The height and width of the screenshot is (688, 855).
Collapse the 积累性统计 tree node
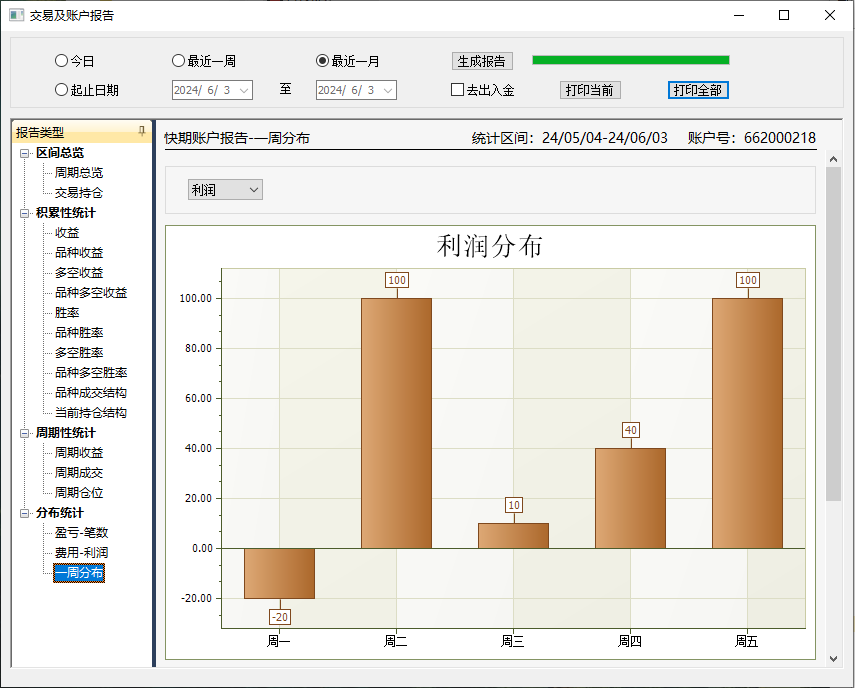click(25, 213)
